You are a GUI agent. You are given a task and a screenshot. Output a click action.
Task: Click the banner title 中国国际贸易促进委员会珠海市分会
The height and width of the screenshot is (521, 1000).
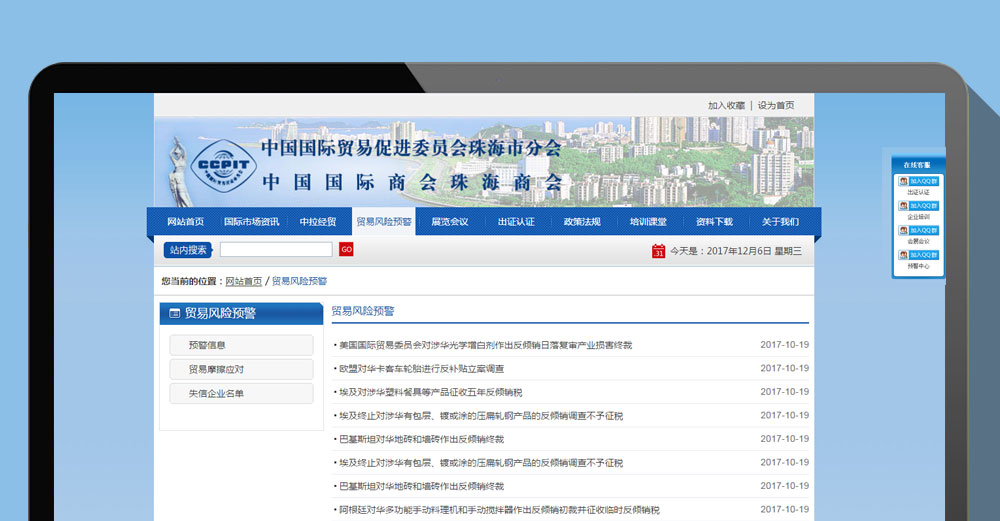tap(411, 148)
